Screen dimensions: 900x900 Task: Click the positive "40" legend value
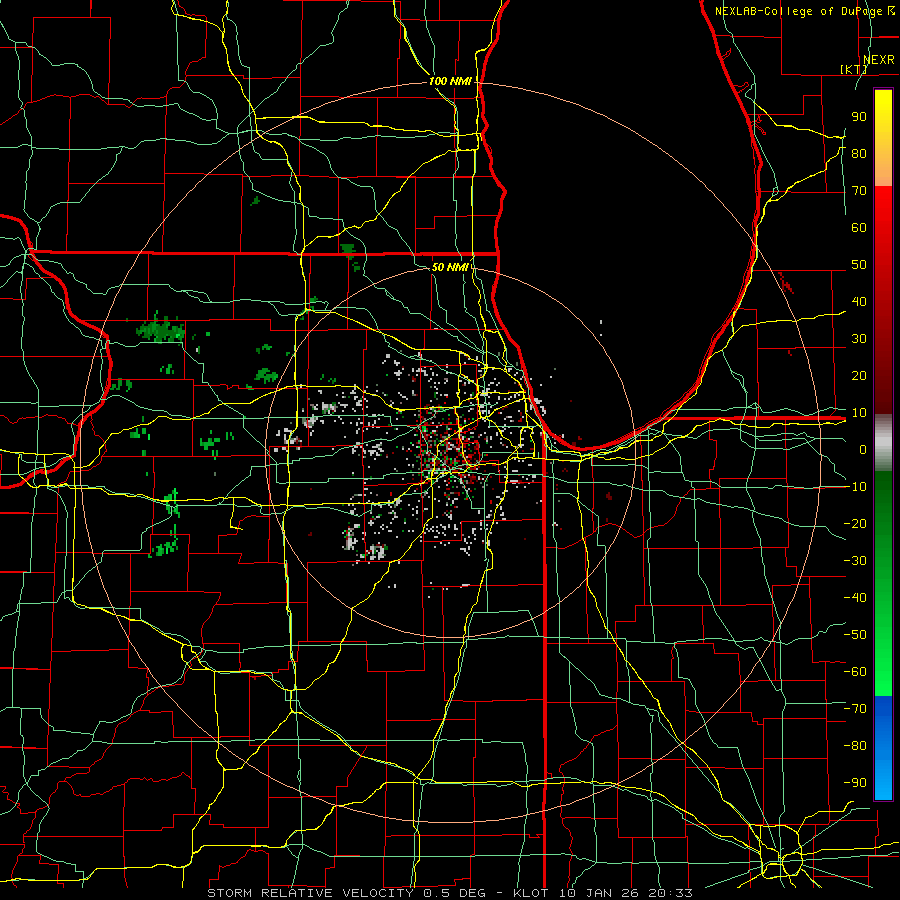pyautogui.click(x=859, y=302)
